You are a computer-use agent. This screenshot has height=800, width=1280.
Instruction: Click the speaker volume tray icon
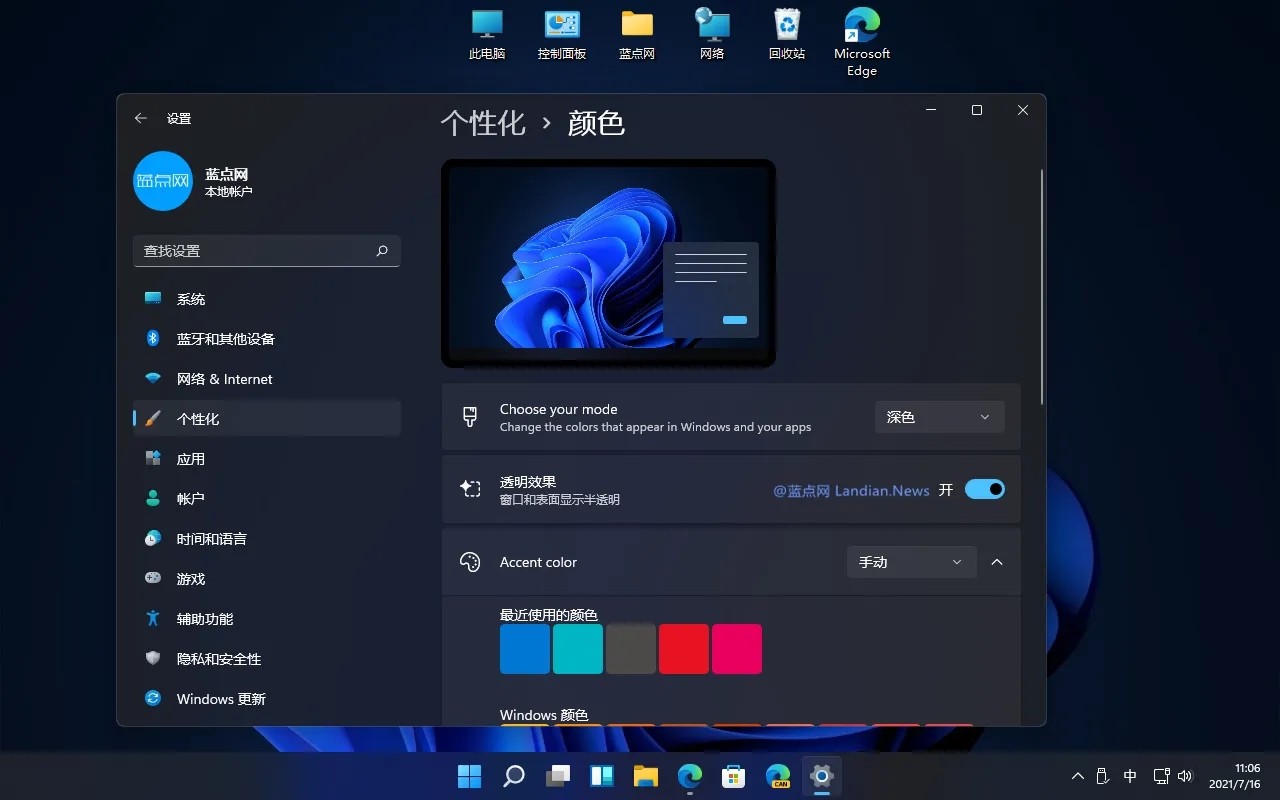pos(1186,776)
